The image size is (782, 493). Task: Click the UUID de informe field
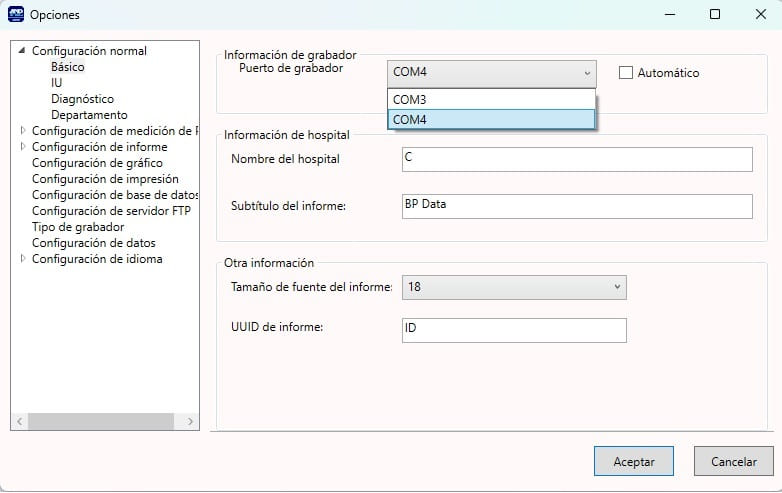point(513,330)
